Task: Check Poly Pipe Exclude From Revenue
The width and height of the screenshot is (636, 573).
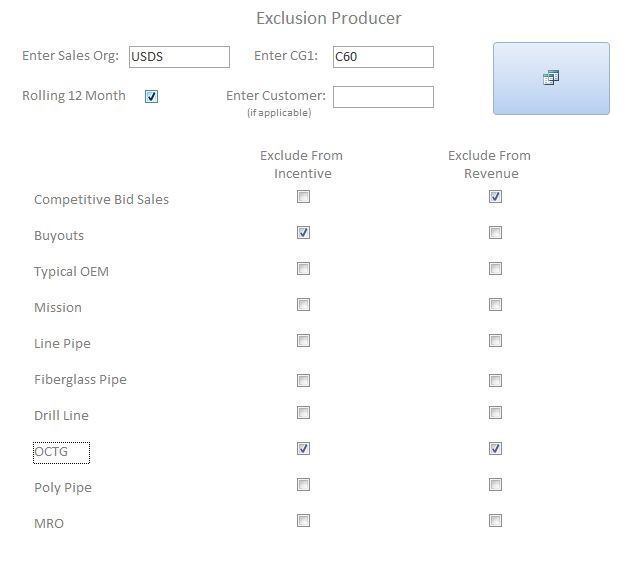Action: tap(495, 485)
